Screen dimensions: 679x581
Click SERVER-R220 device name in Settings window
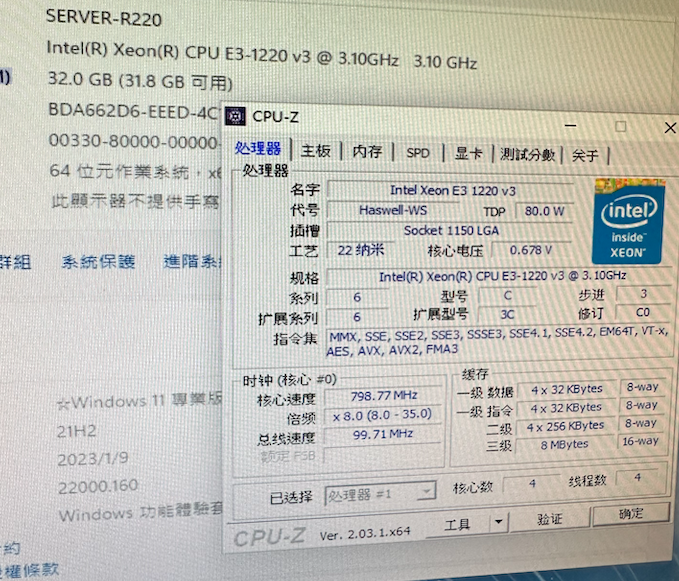coord(104,18)
